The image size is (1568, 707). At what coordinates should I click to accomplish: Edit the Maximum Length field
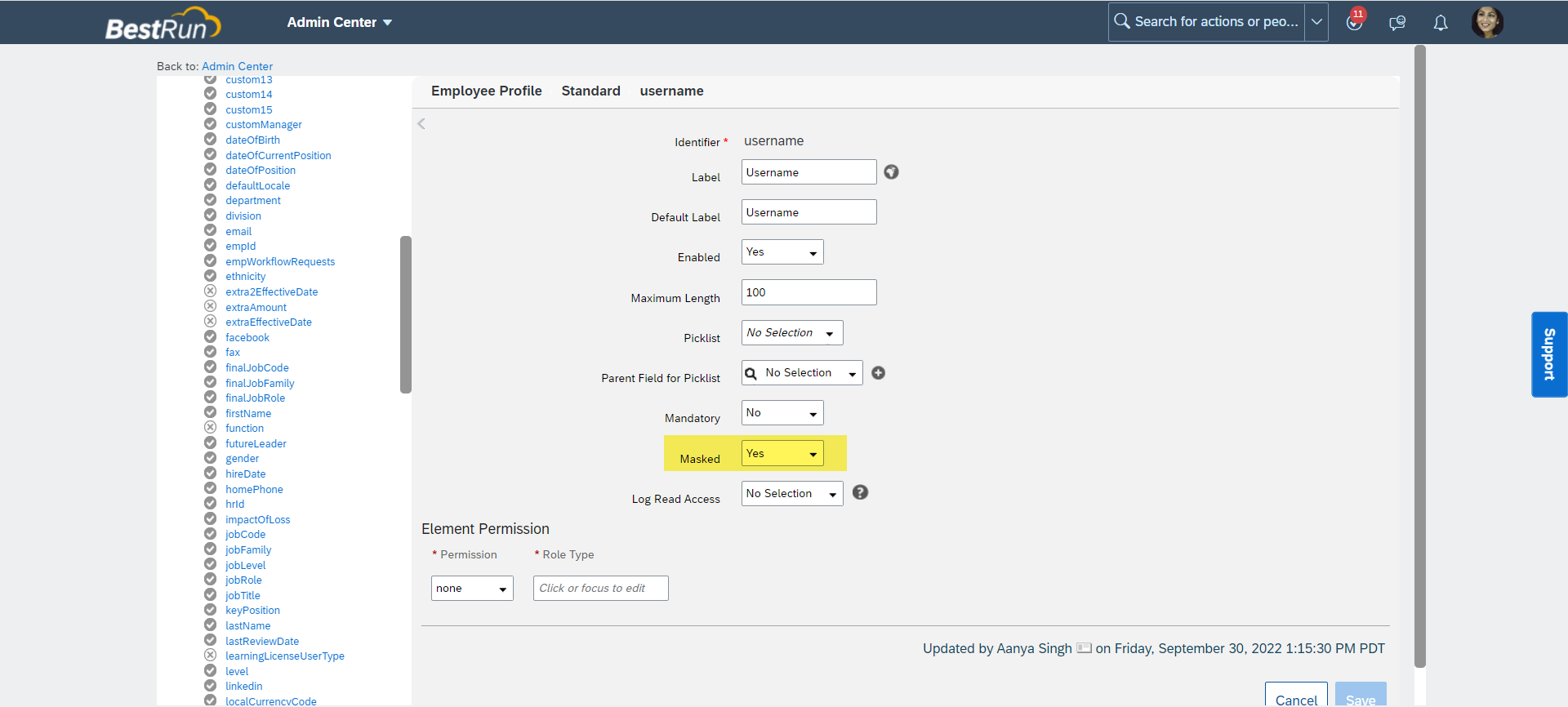pos(808,292)
